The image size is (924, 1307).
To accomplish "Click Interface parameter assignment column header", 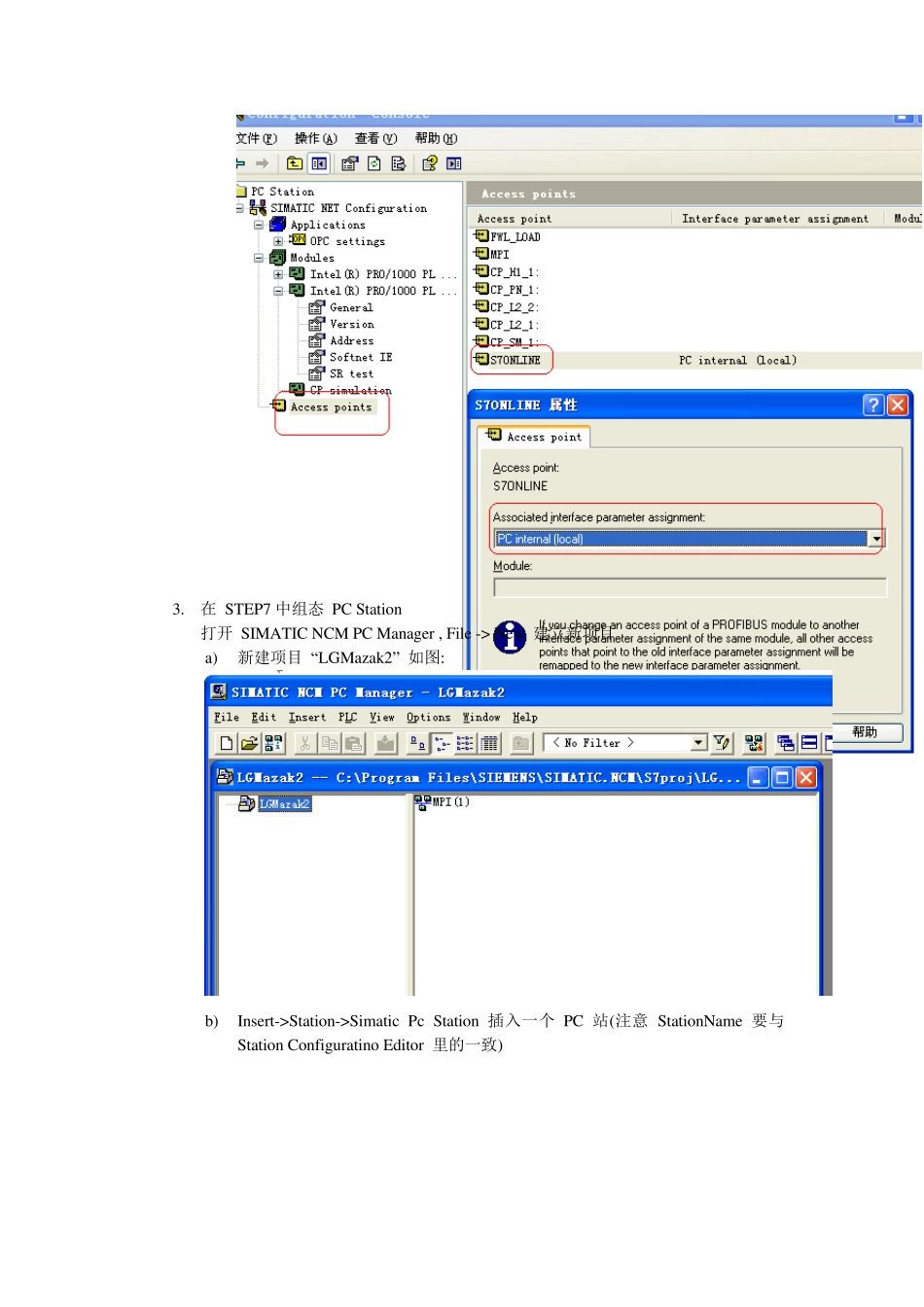I will (x=775, y=219).
